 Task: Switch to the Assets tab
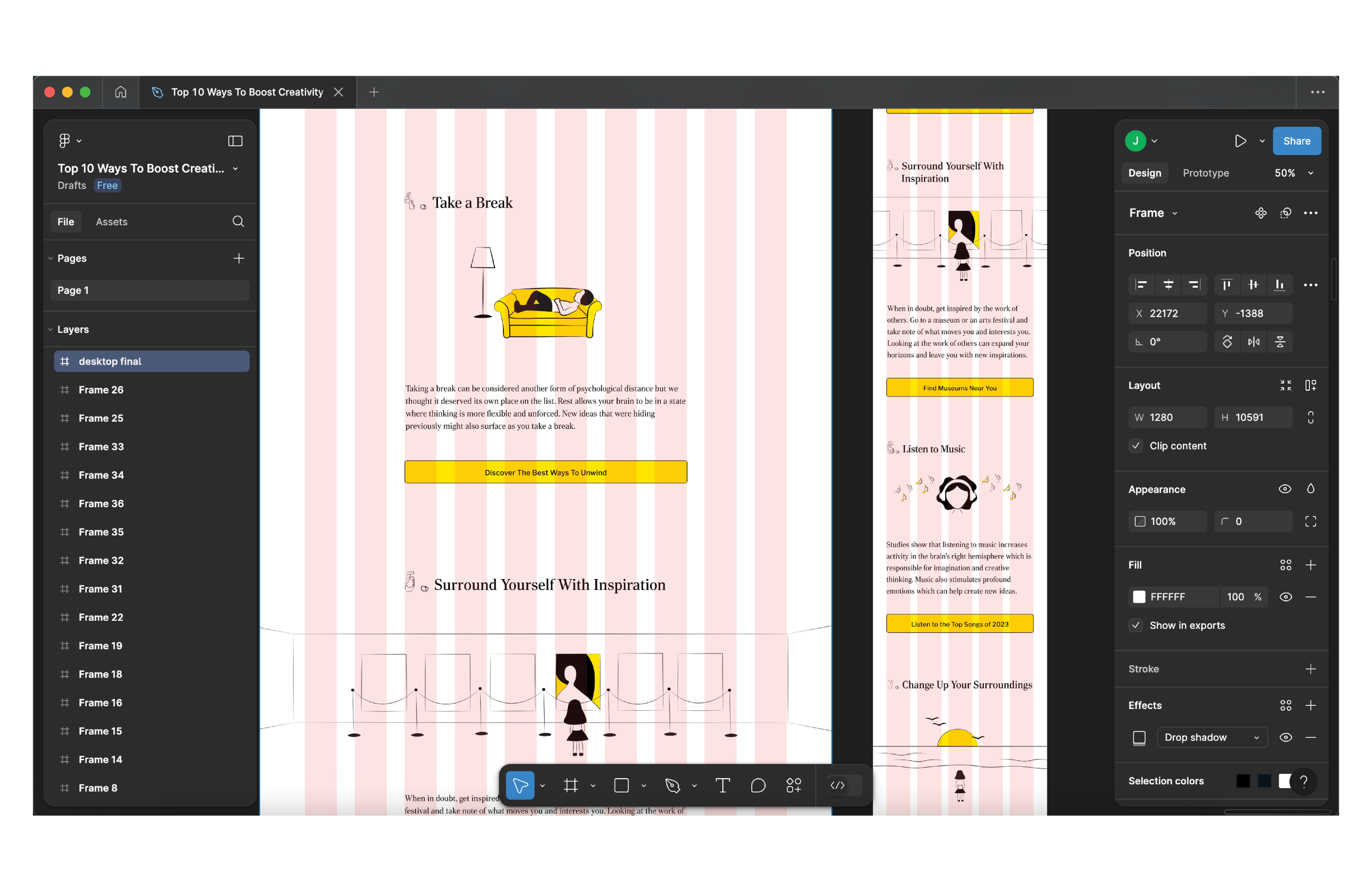[x=111, y=221]
